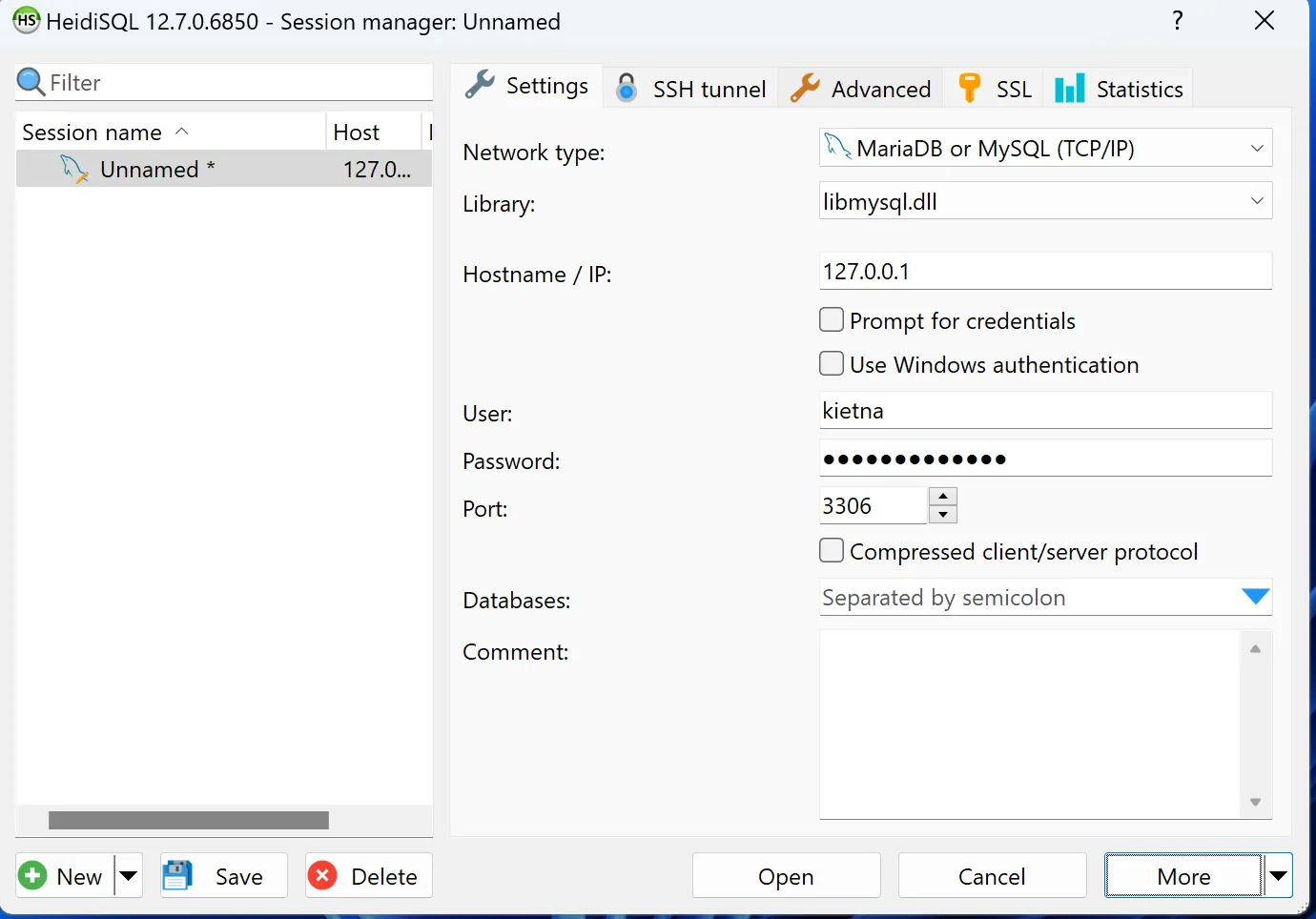Click the Comment box scroll up arrow
The image size is (1316, 919).
1255,649
